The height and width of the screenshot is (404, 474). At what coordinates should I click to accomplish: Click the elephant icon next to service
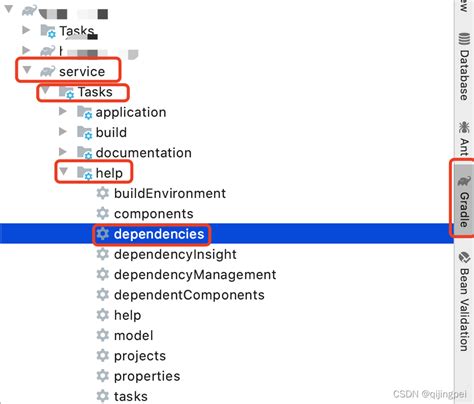point(48,71)
